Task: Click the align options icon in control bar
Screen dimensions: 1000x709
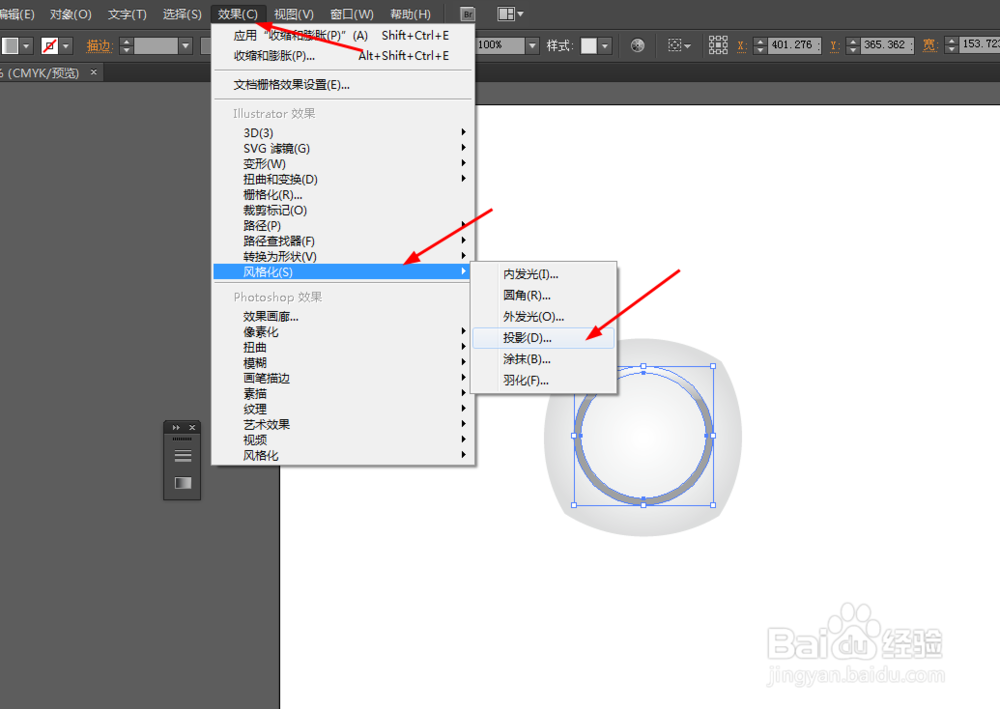Action: (673, 45)
